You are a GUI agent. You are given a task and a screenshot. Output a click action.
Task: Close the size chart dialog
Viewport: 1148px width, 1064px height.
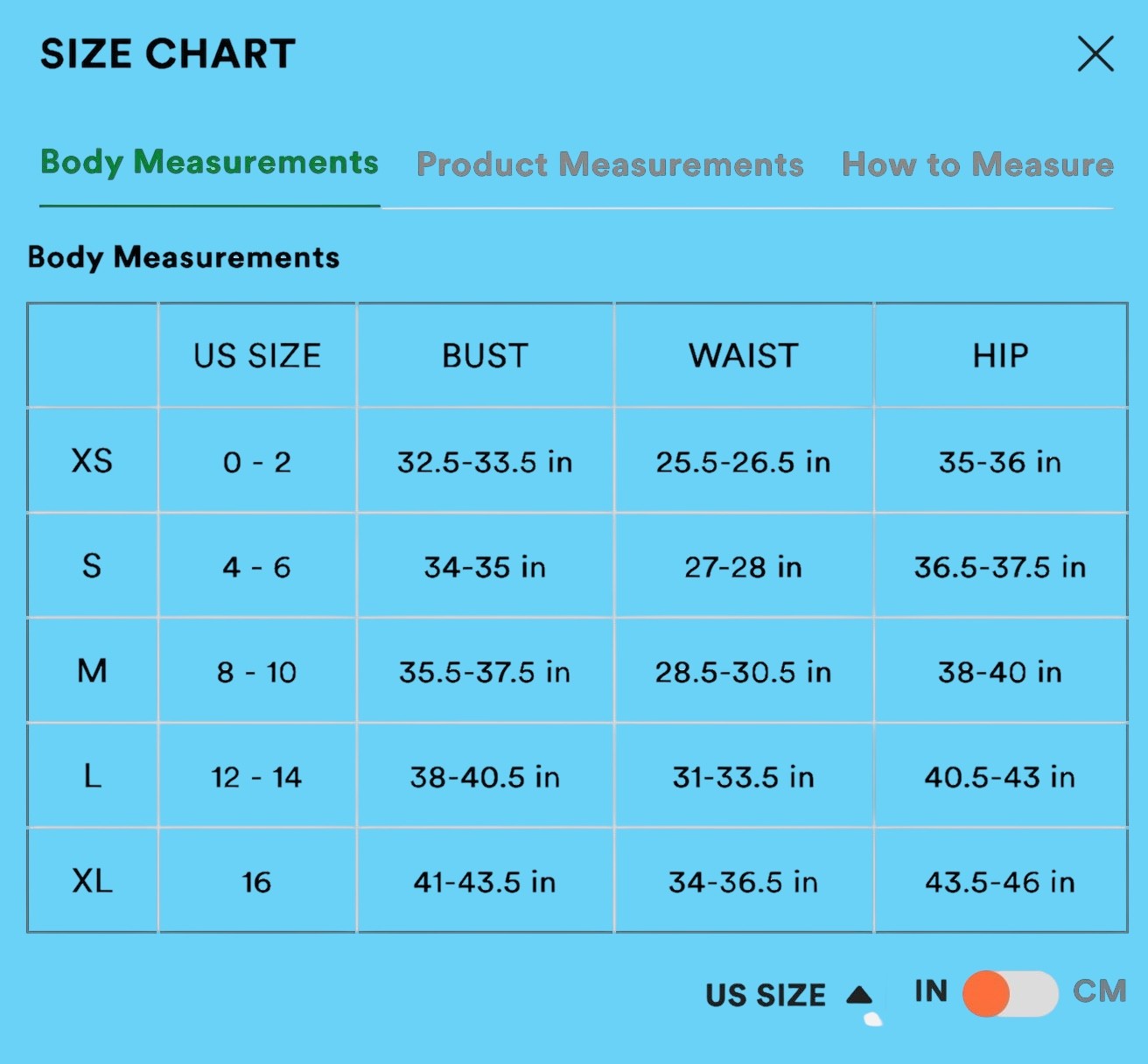click(x=1095, y=54)
